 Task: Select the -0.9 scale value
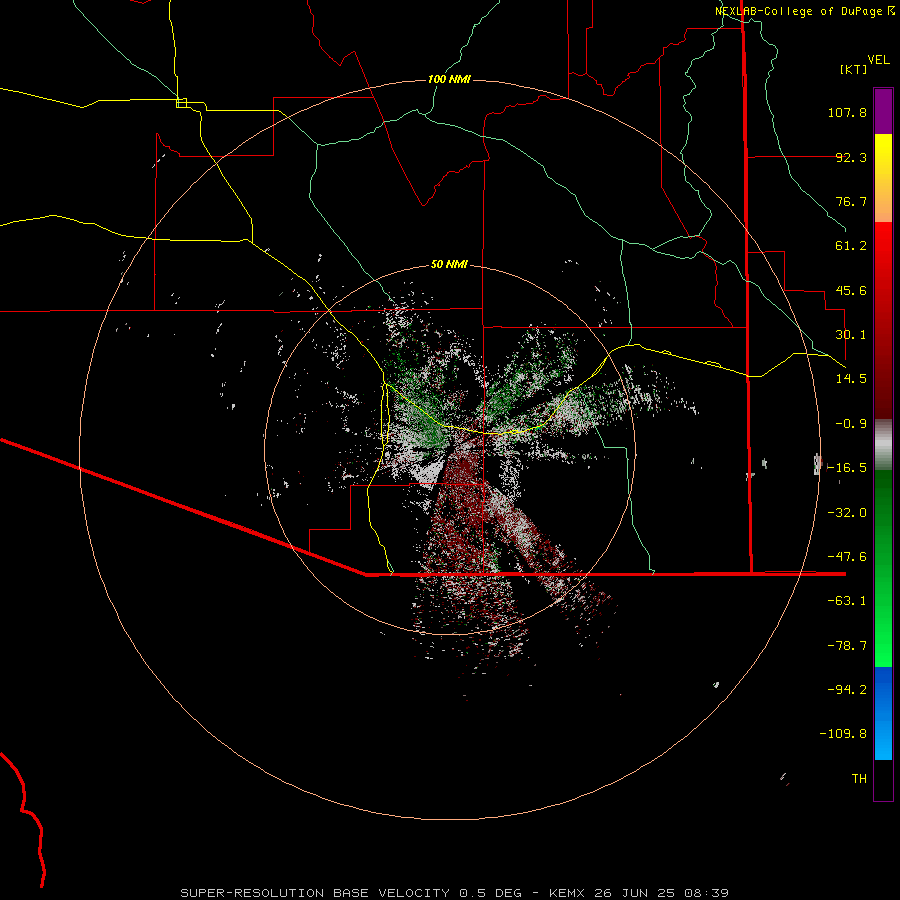[x=851, y=424]
